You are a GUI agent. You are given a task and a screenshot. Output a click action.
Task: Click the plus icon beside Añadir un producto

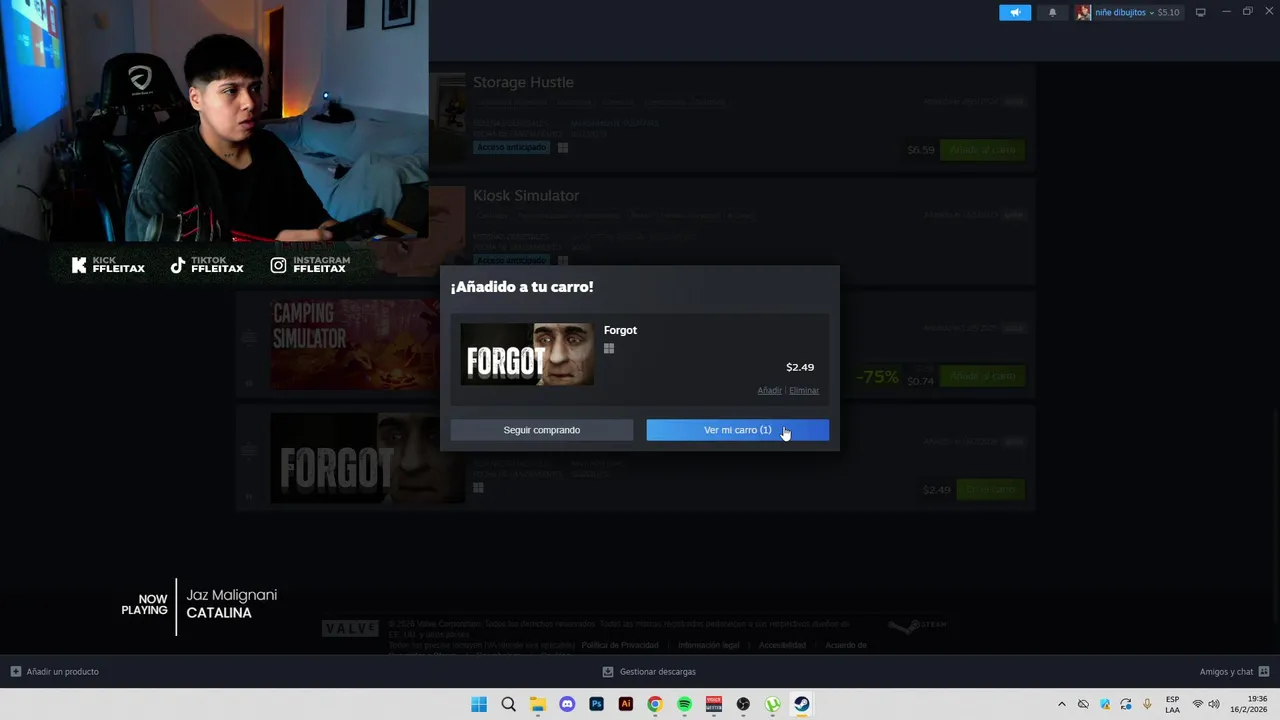(16, 672)
